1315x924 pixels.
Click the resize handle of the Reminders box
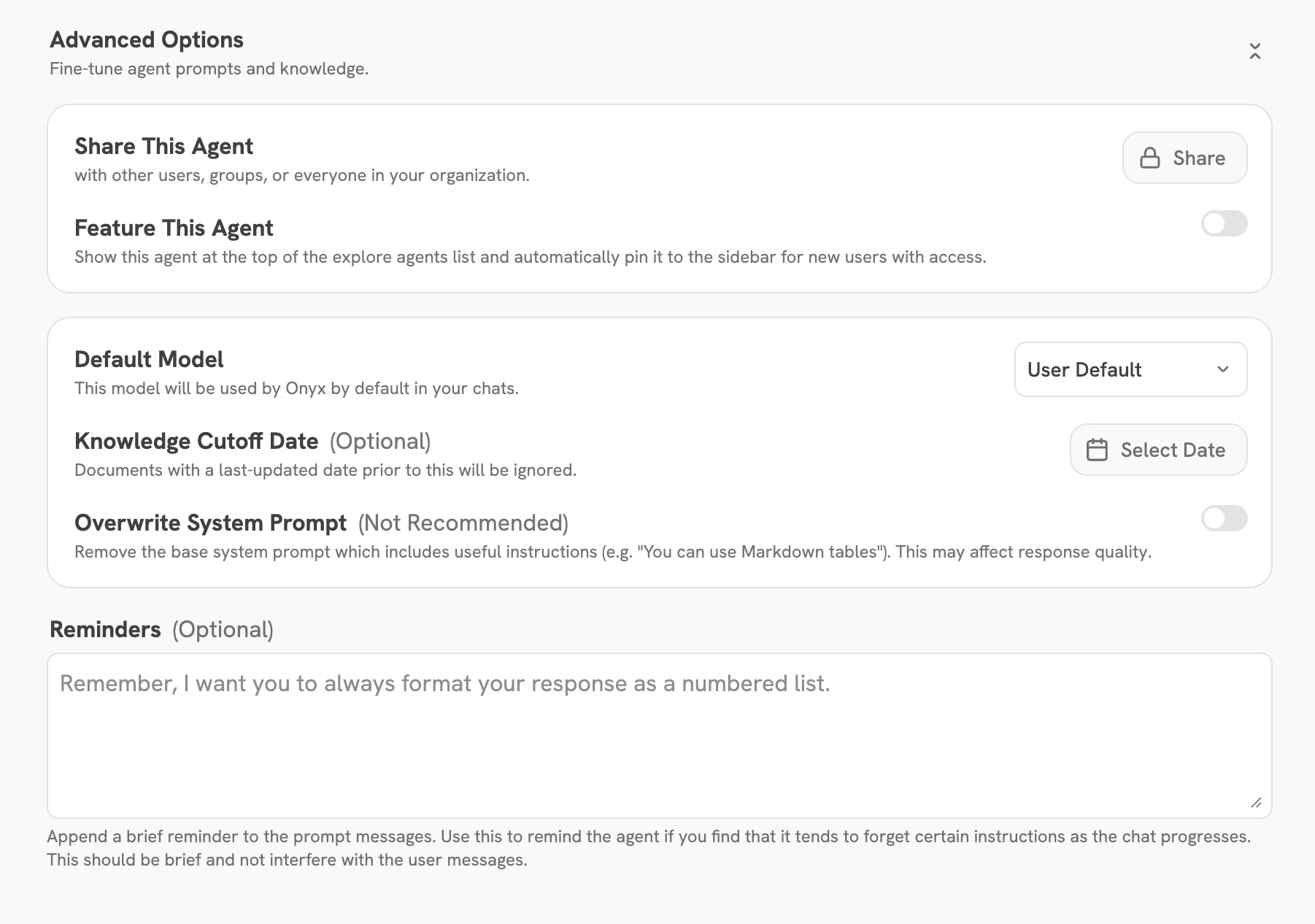tap(1257, 804)
